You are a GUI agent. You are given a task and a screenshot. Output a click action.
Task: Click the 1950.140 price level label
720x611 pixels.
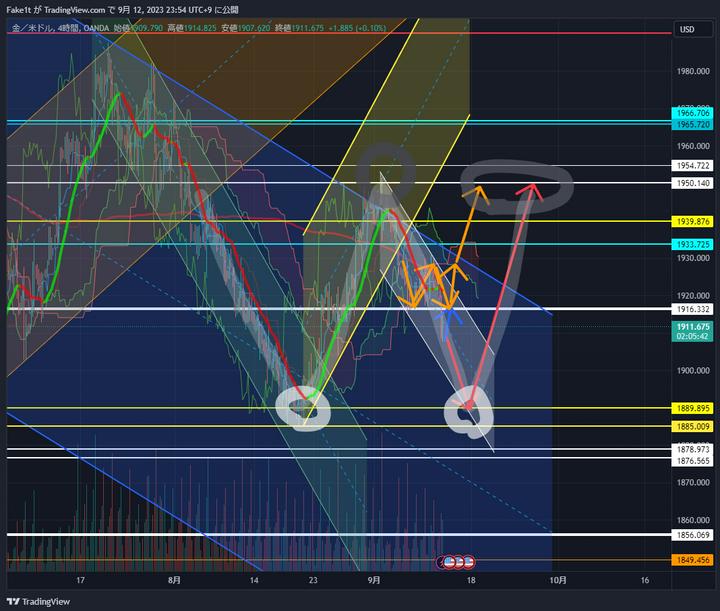(693, 183)
